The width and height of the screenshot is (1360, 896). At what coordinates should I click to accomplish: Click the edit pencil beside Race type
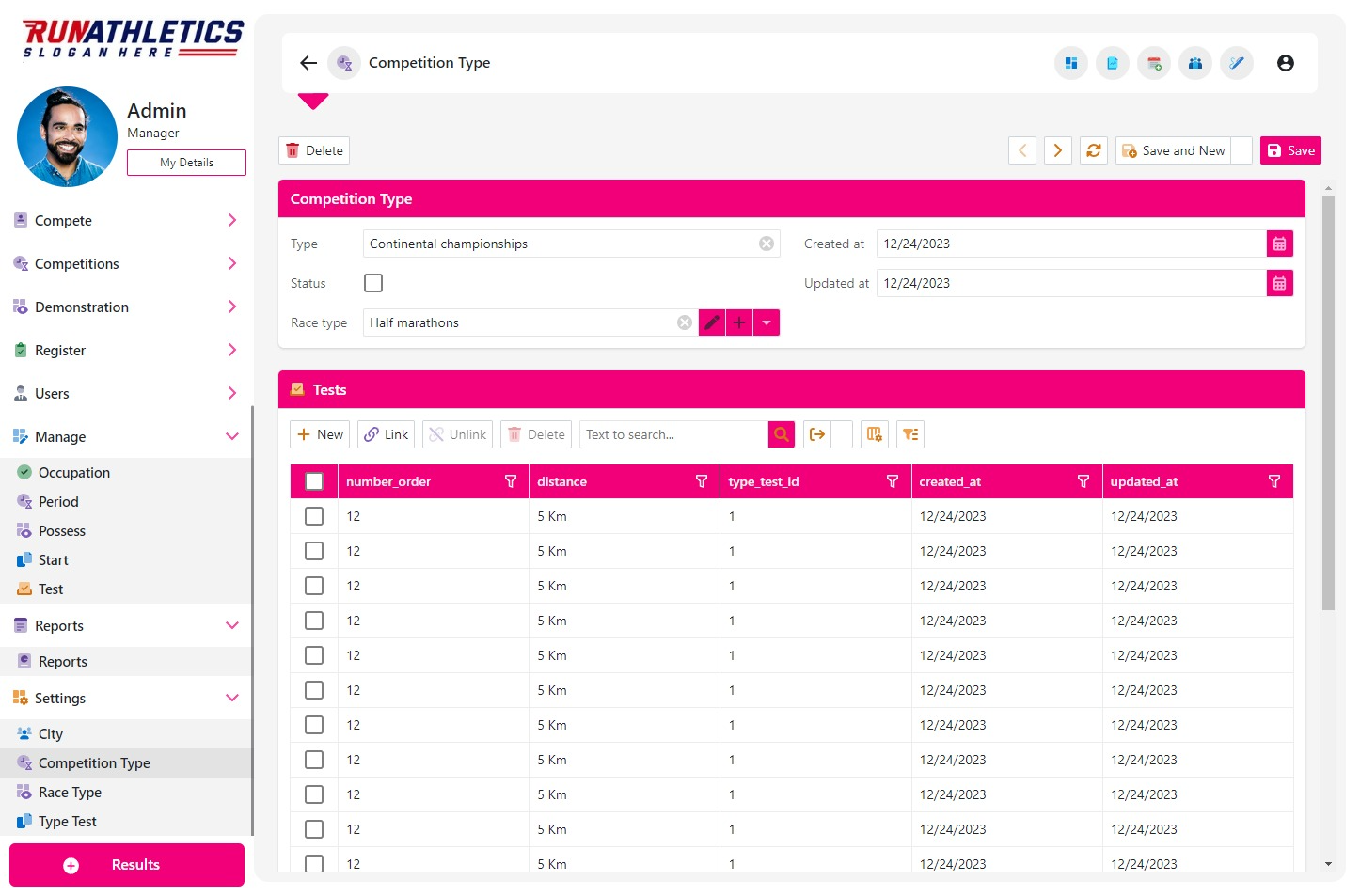tap(711, 322)
